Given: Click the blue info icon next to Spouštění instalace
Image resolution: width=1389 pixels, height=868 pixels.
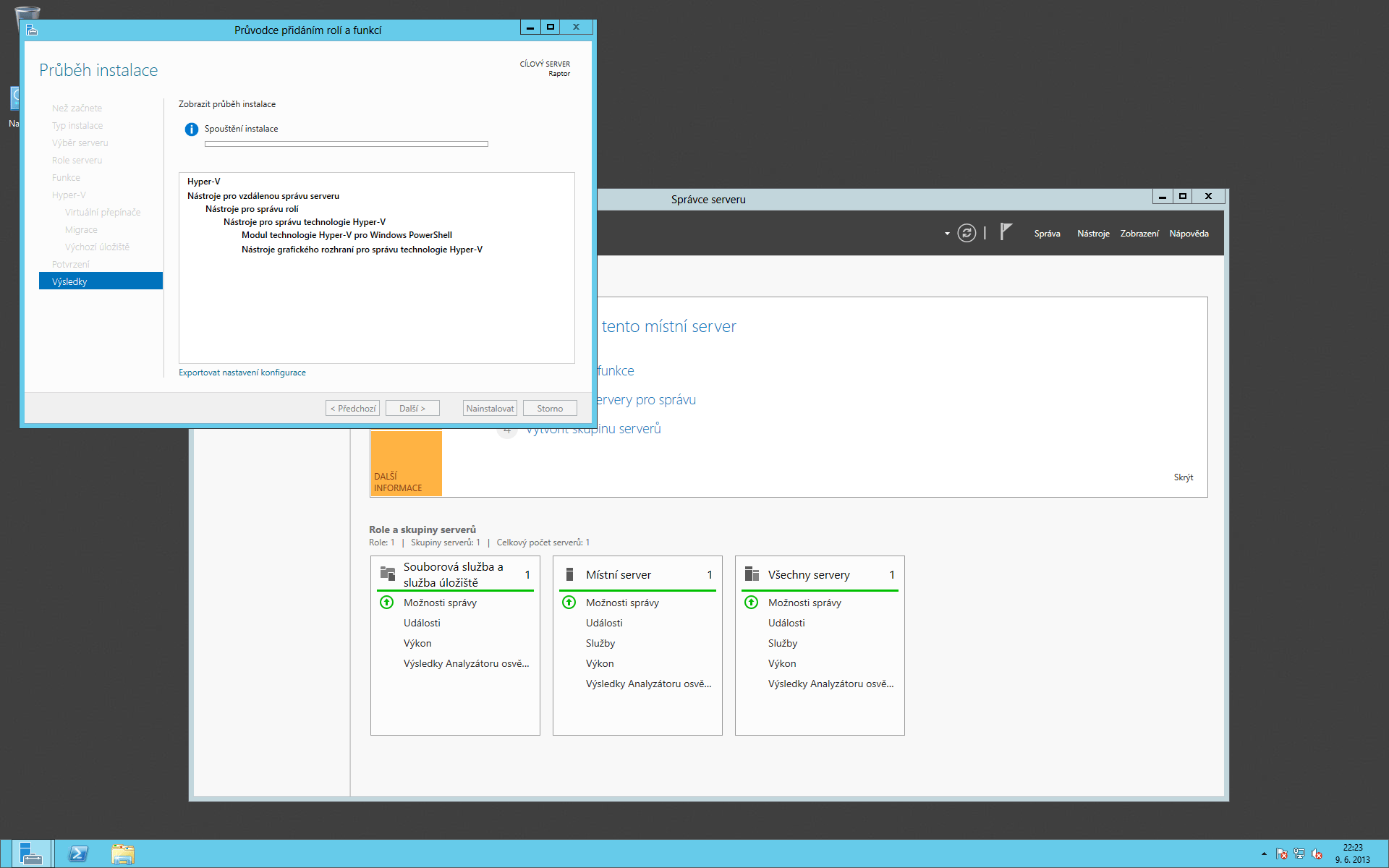Looking at the screenshot, I should click(x=191, y=129).
